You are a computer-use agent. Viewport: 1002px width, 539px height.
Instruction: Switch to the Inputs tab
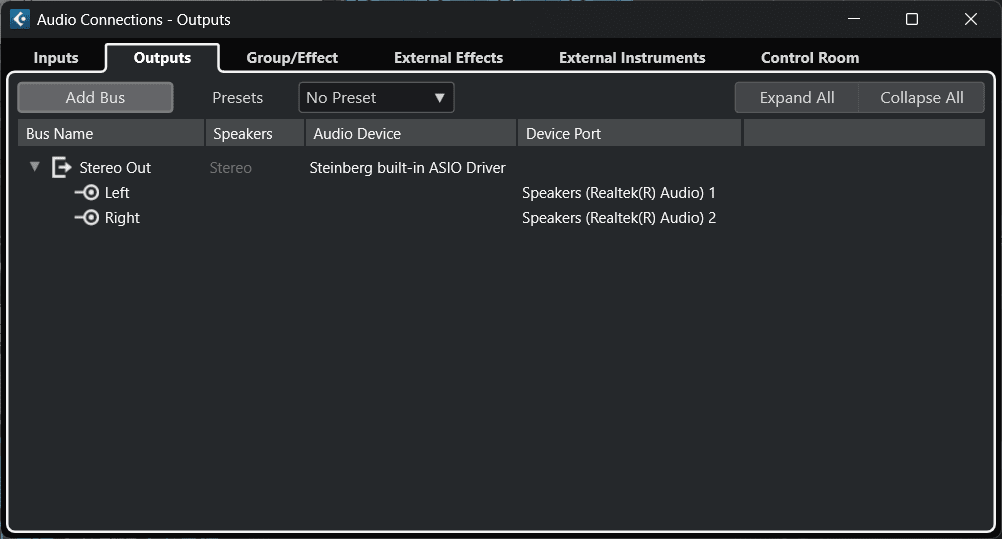[x=56, y=58]
